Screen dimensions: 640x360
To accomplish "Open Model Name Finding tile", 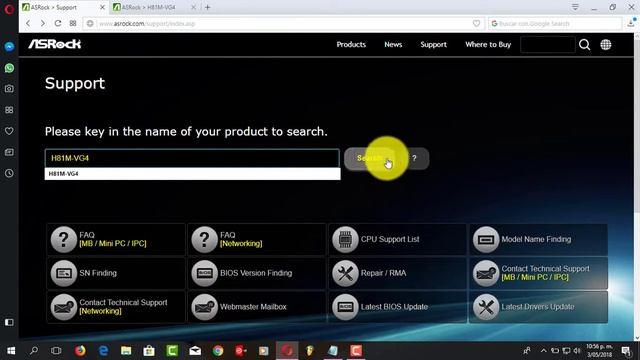I will [x=538, y=239].
